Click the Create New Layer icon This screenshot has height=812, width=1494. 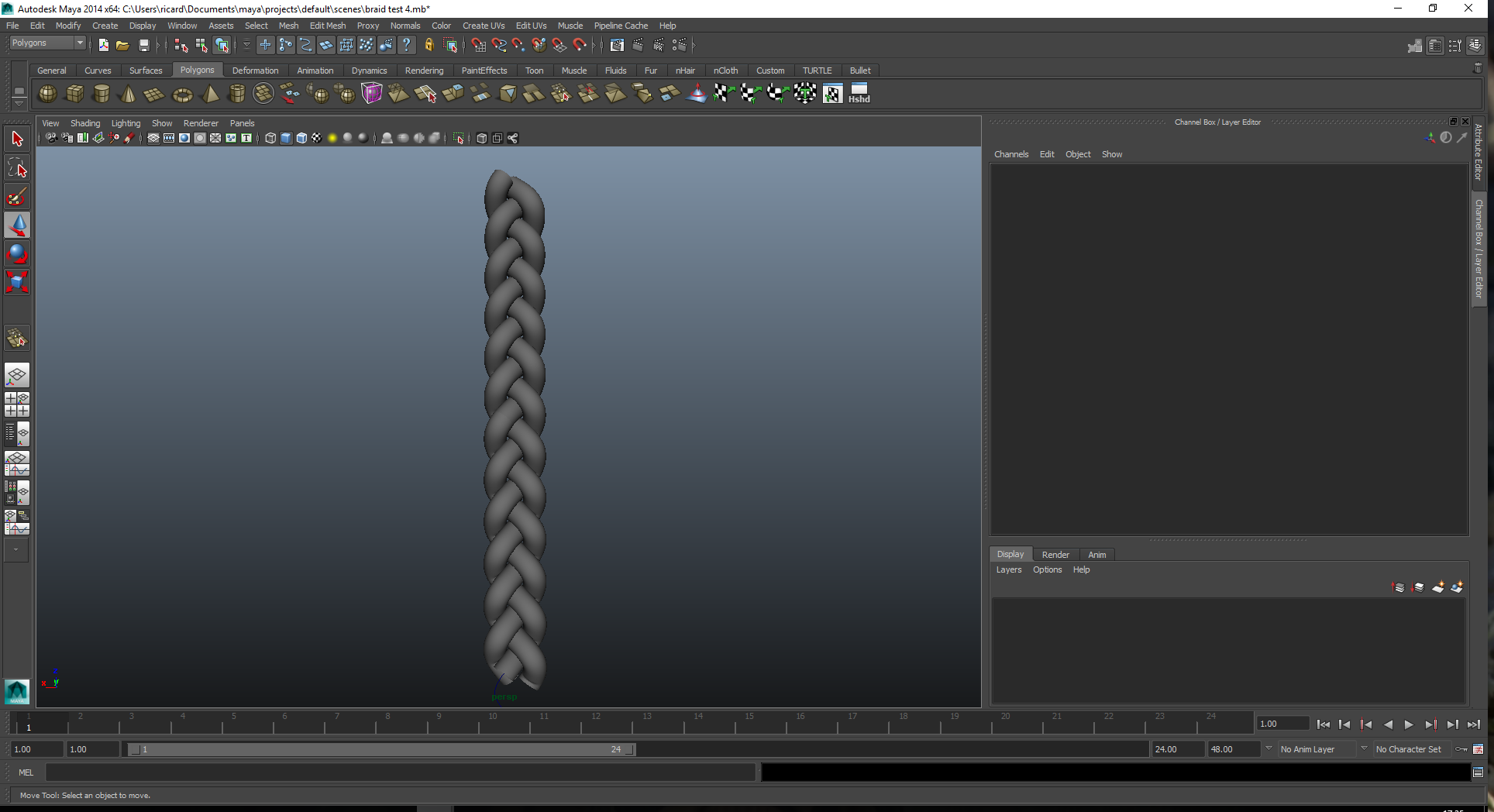click(x=1437, y=587)
